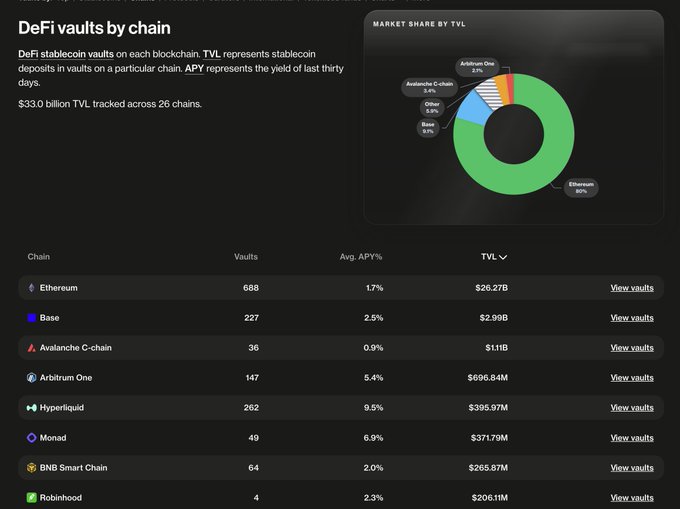
Task: Click the BNB Smart Chain logo icon
Action: click(x=31, y=467)
